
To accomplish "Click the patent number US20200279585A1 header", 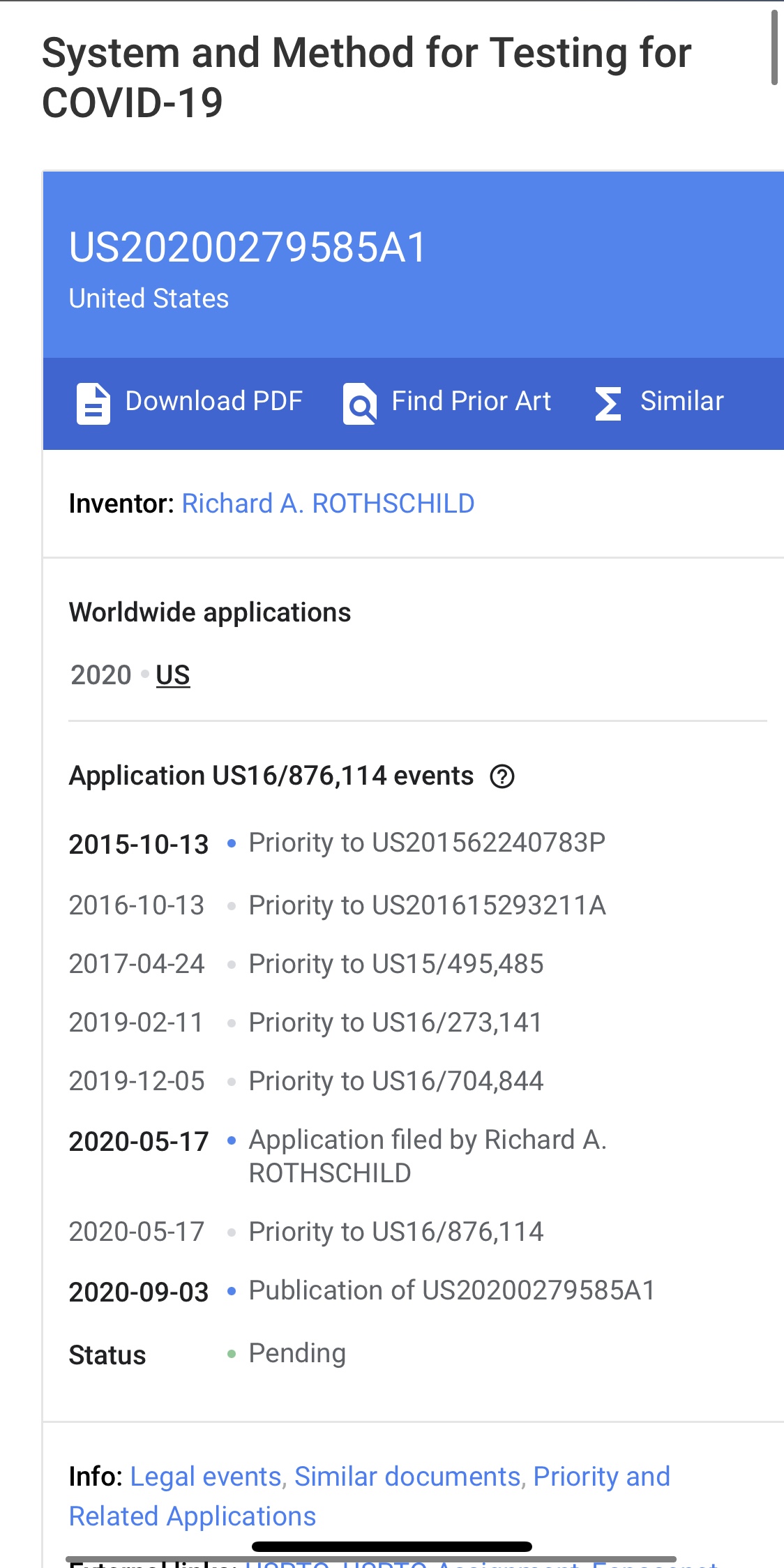I will pyautogui.click(x=248, y=247).
